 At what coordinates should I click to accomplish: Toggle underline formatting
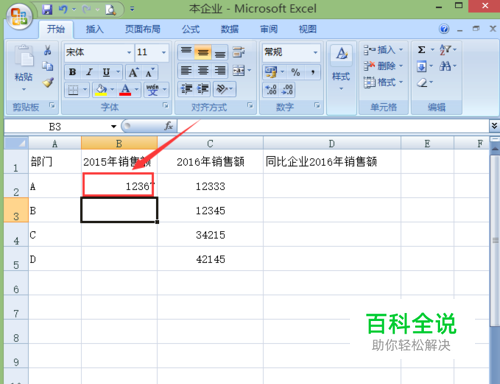[106, 72]
